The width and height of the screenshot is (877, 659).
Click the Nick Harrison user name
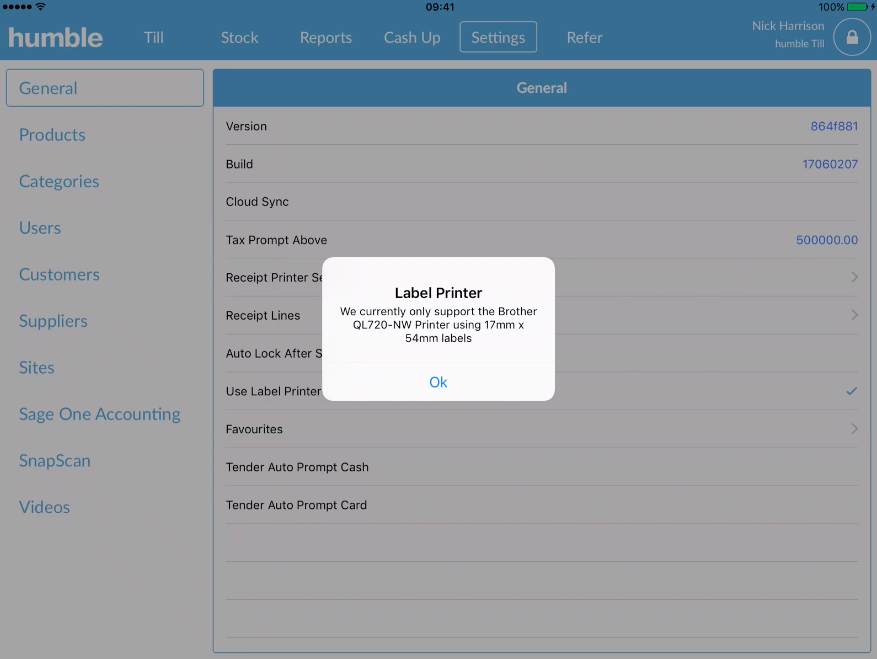coord(788,26)
